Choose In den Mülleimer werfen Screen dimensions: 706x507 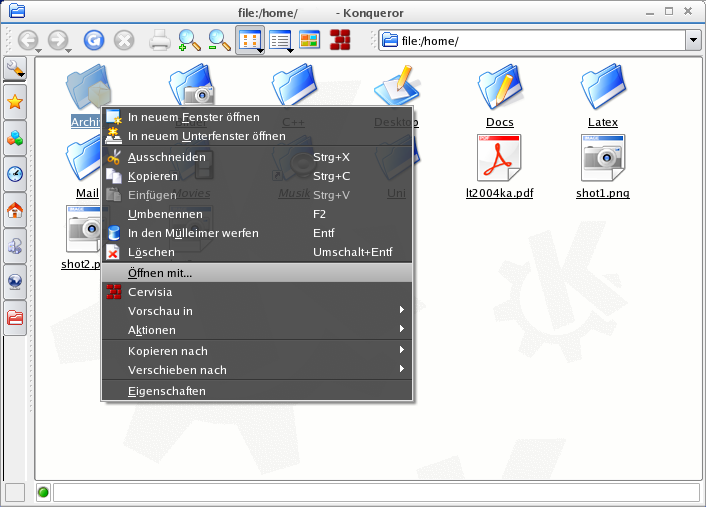coord(257,233)
